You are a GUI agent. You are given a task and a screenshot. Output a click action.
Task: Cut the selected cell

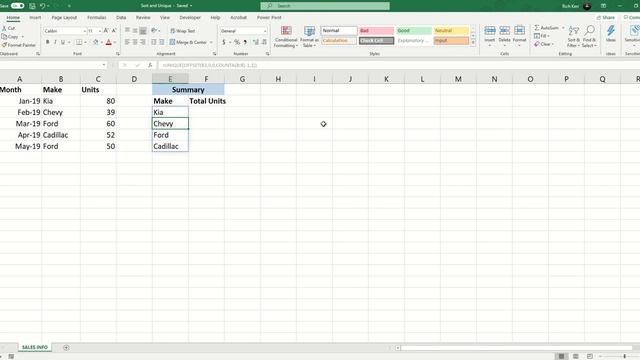pyautogui.click(x=9, y=28)
